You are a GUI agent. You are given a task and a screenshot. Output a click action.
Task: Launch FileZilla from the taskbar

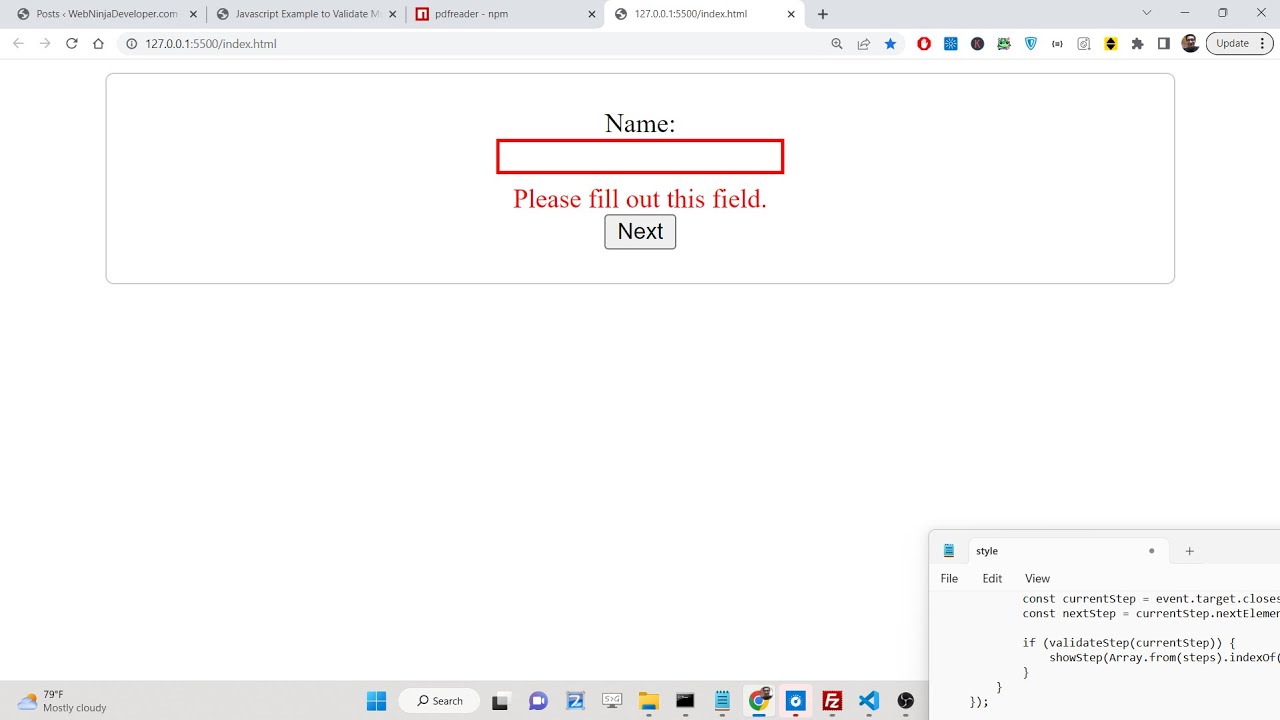[x=832, y=701]
